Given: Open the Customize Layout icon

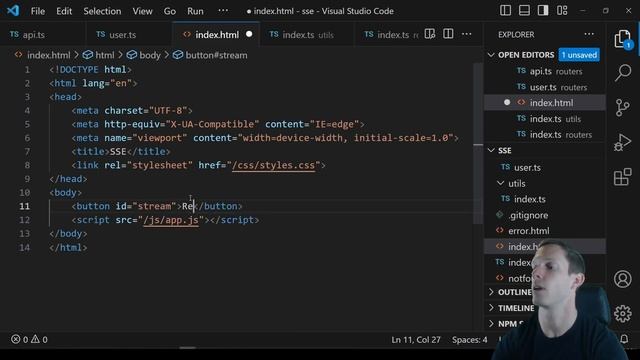Looking at the screenshot, I should pos(562,11).
